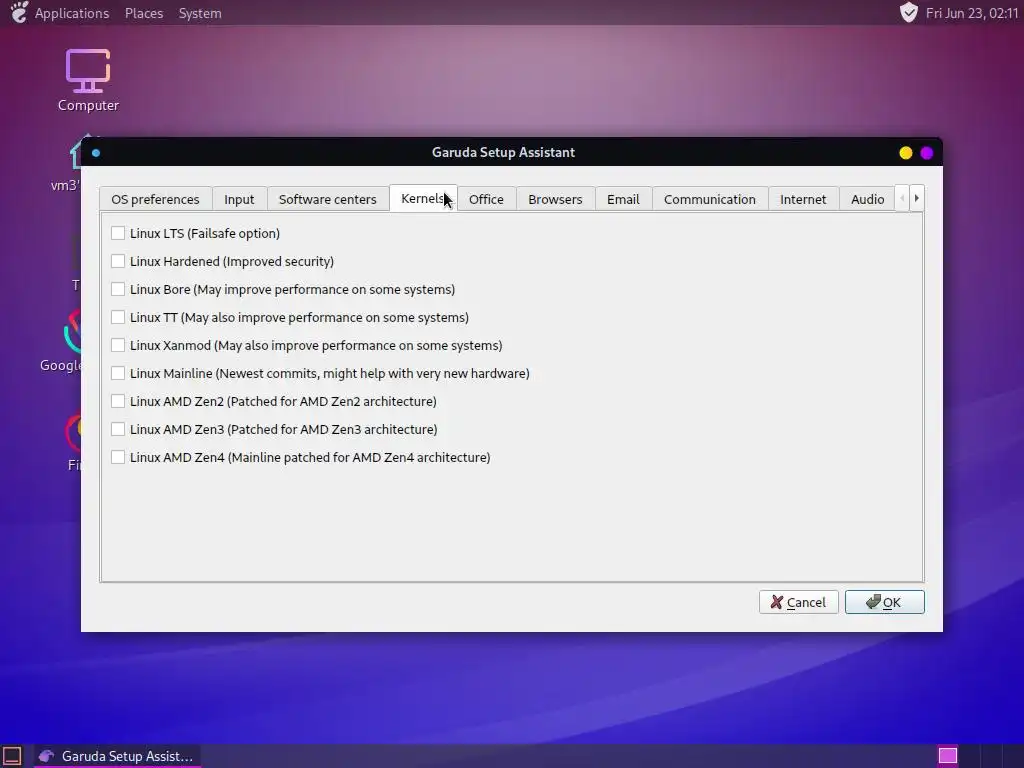Click the show desktop icon in bottom panel
The height and width of the screenshot is (768, 1024).
pos(12,756)
